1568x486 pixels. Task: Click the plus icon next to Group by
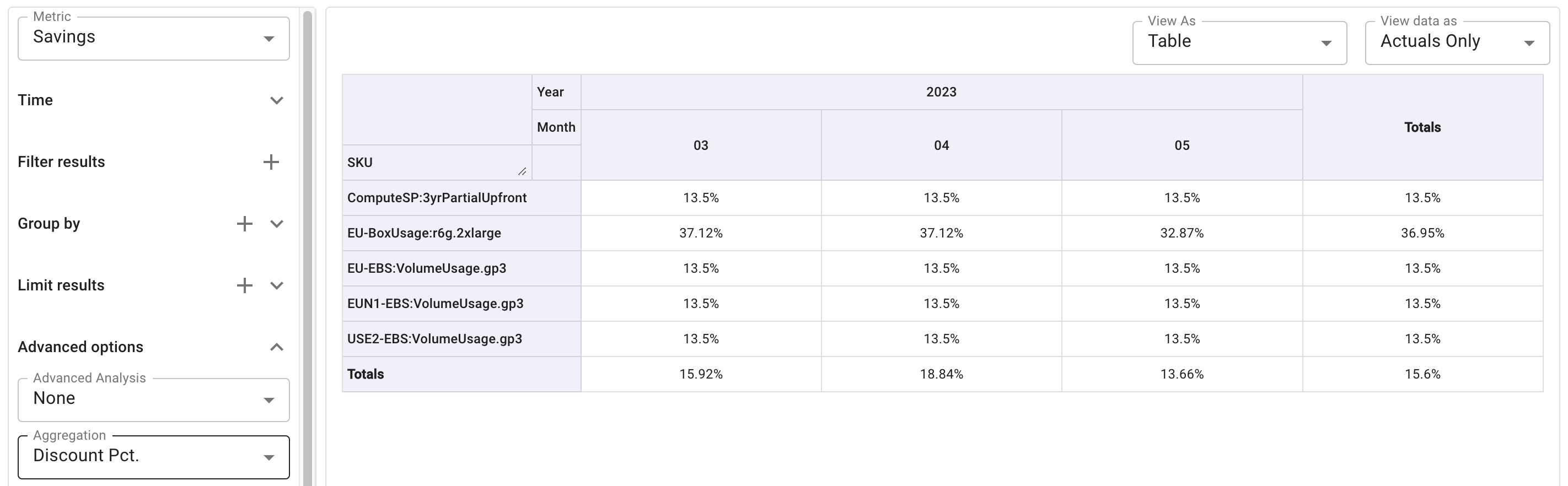coord(245,223)
